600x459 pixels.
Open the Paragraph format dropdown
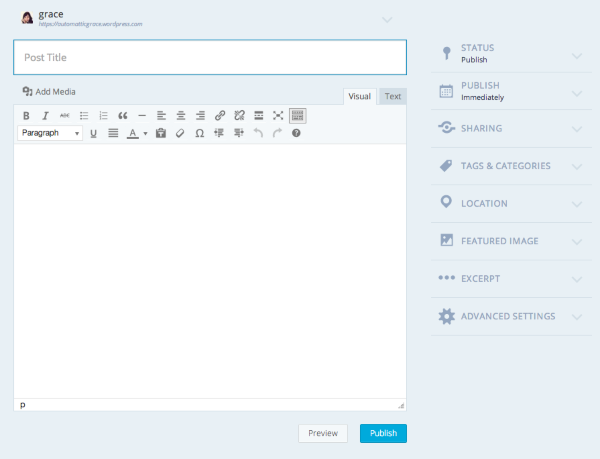(x=50, y=133)
